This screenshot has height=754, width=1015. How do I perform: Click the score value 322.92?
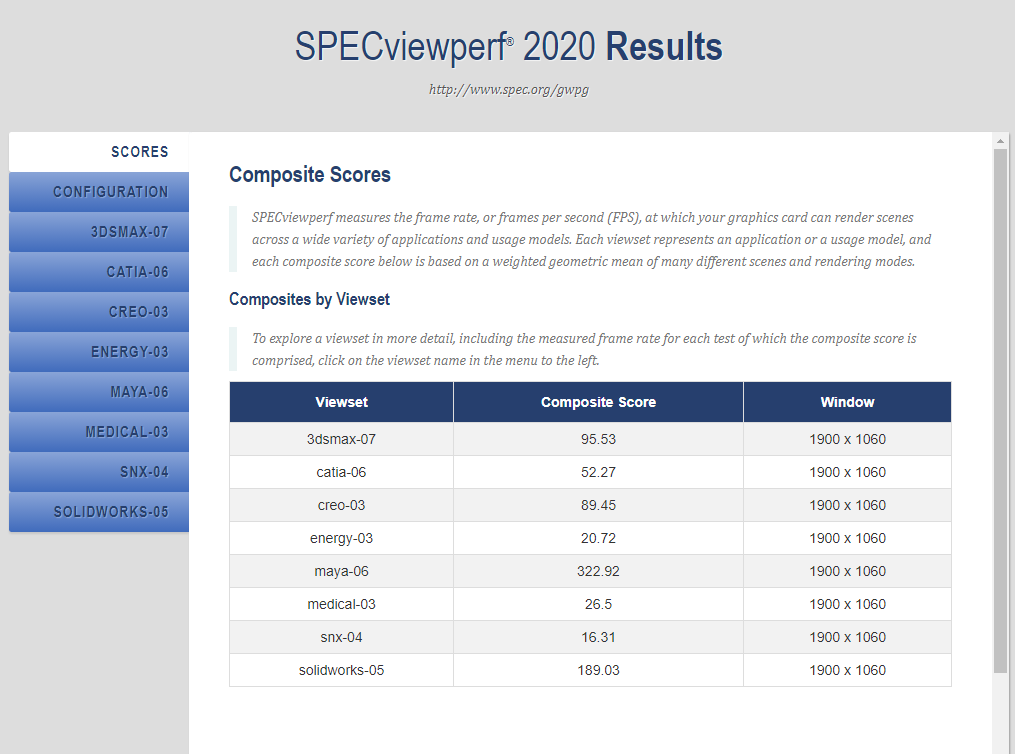click(x=598, y=571)
